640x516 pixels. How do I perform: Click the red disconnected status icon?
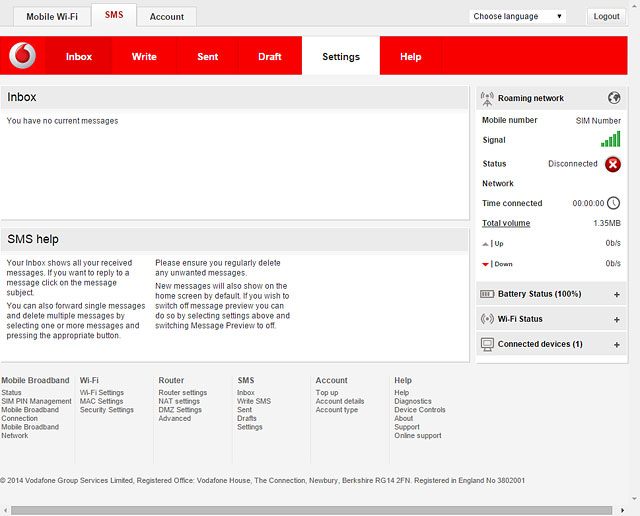(x=613, y=164)
